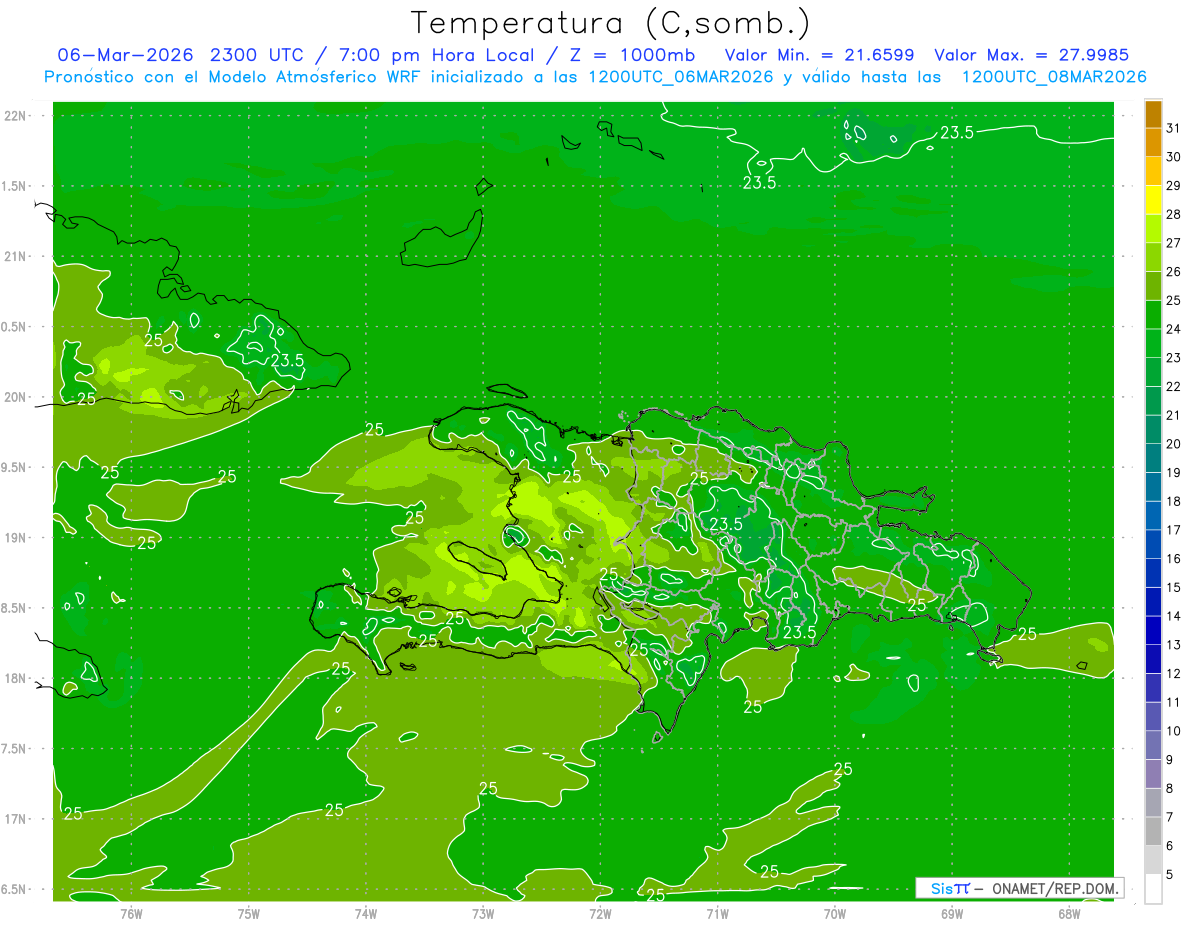Click the "69W" longitude axis label
The width and height of the screenshot is (1200, 927).
click(x=952, y=913)
